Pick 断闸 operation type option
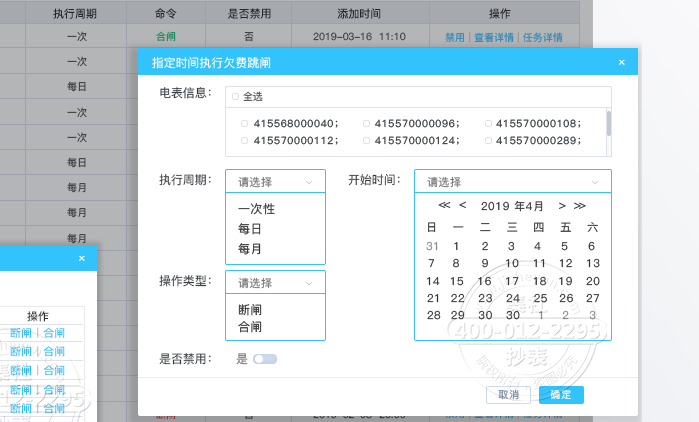Screen dimensions: 699x422 pyautogui.click(x=250, y=310)
